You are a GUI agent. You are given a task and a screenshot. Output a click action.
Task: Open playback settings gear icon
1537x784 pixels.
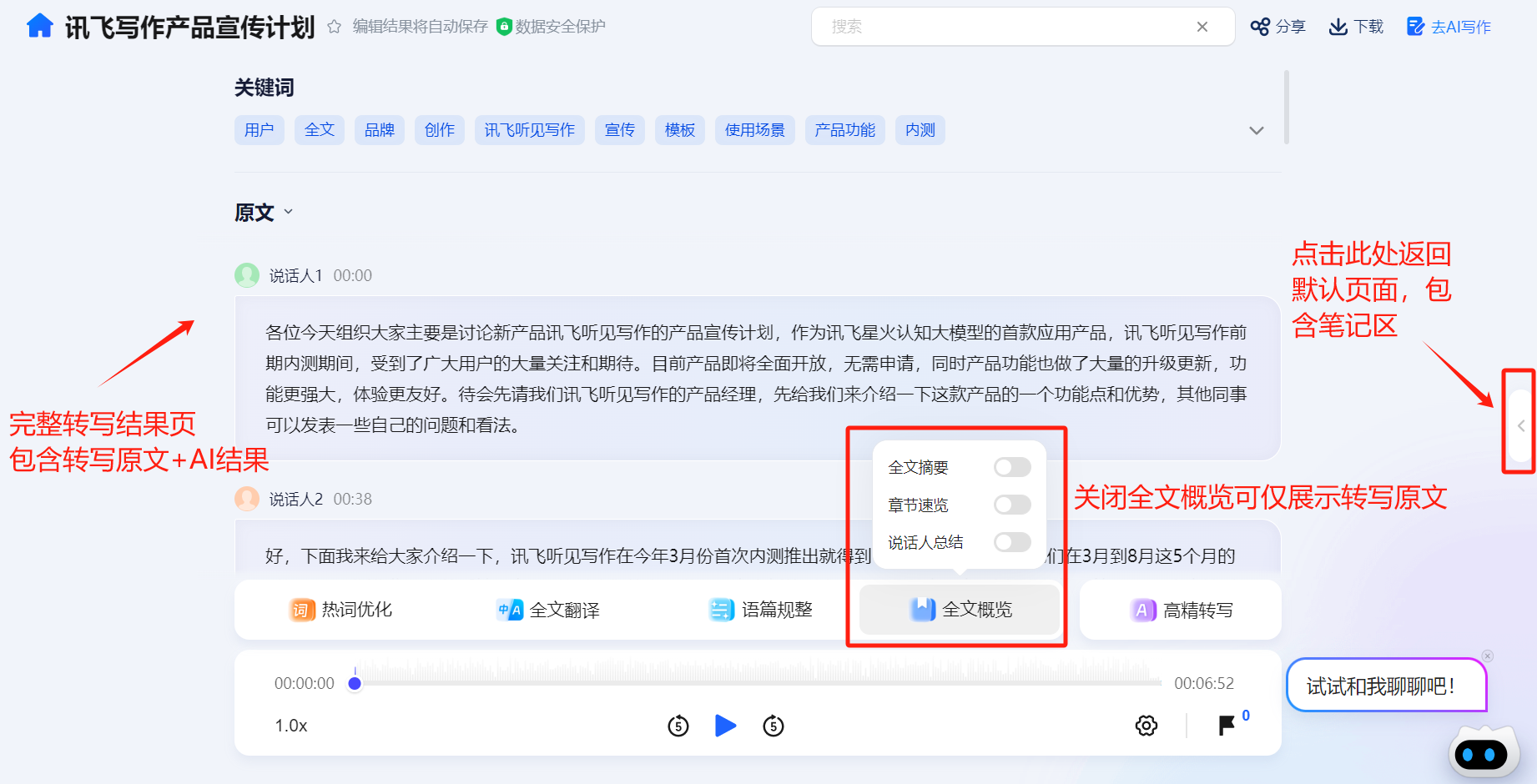1146,726
